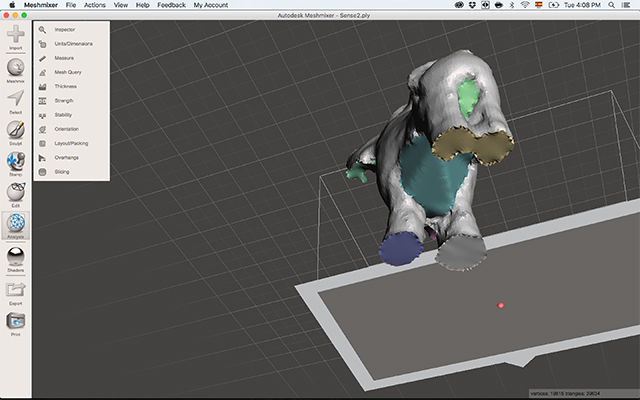This screenshot has width=640, height=400.
Task: Click the Analysis tool icon
Action: (16, 223)
